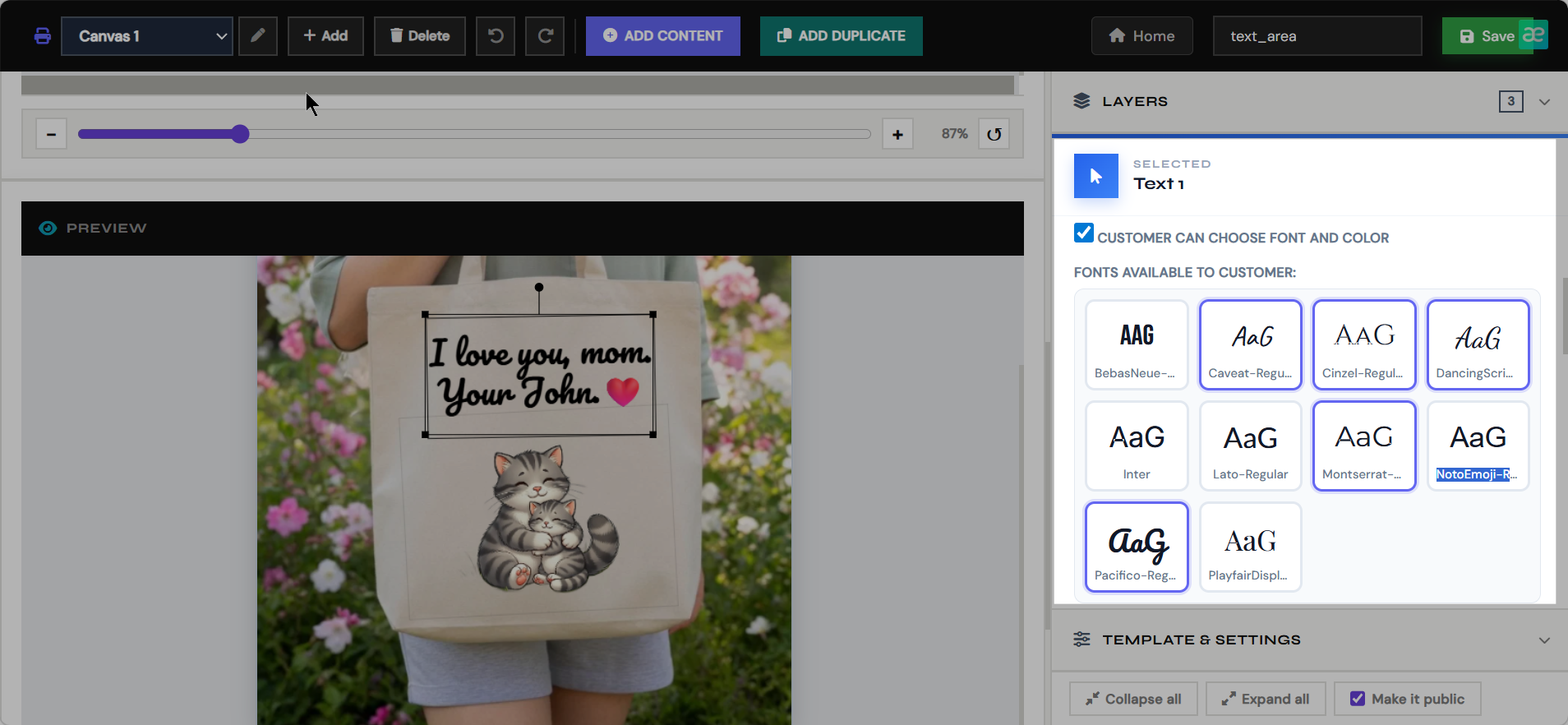The height and width of the screenshot is (725, 1568).
Task: Click the redo arrow icon
Action: pyautogui.click(x=545, y=36)
